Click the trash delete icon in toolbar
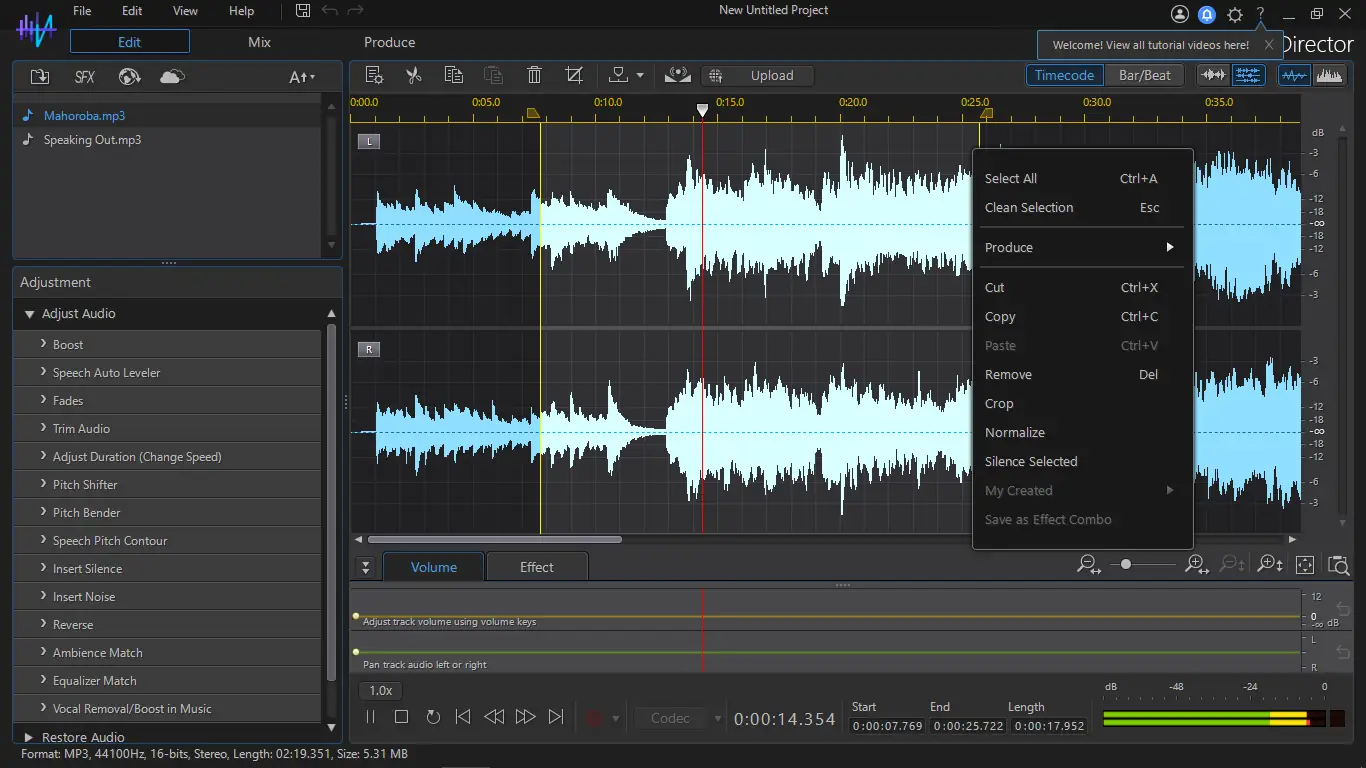 (534, 75)
